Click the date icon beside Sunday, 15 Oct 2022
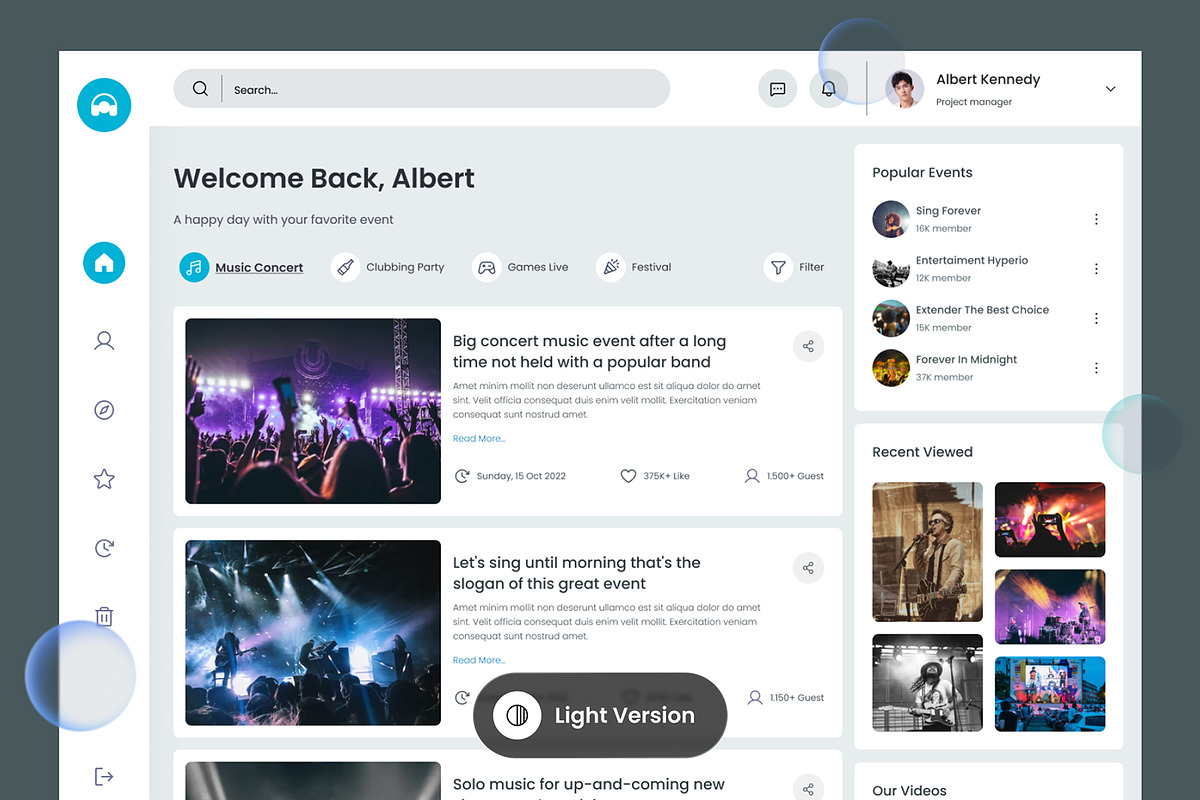Viewport: 1200px width, 800px height. click(462, 476)
